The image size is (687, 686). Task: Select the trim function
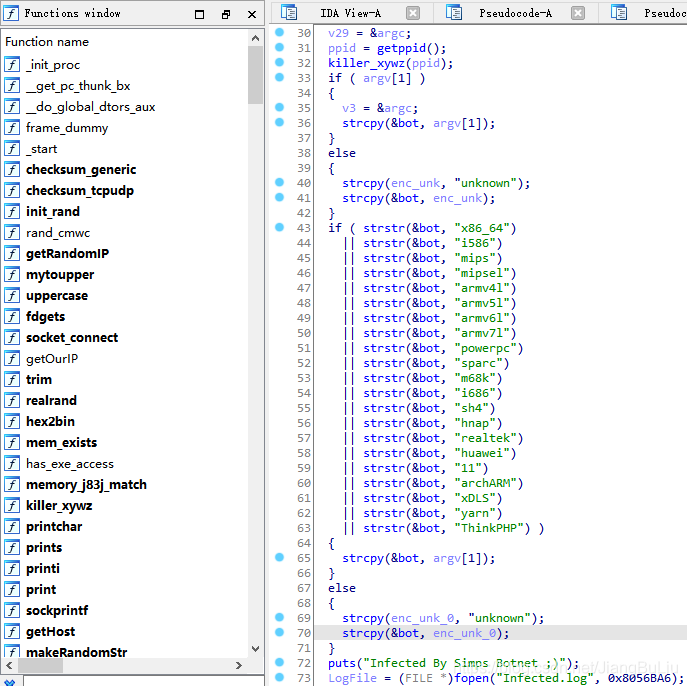click(x=39, y=379)
